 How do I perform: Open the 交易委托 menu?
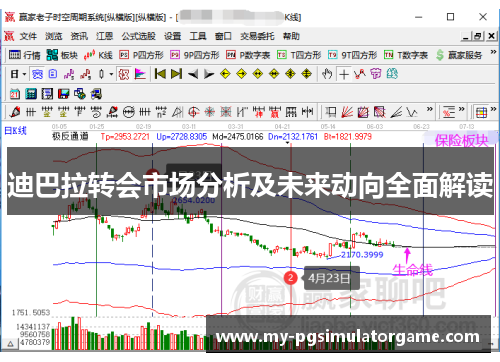tap(257, 36)
